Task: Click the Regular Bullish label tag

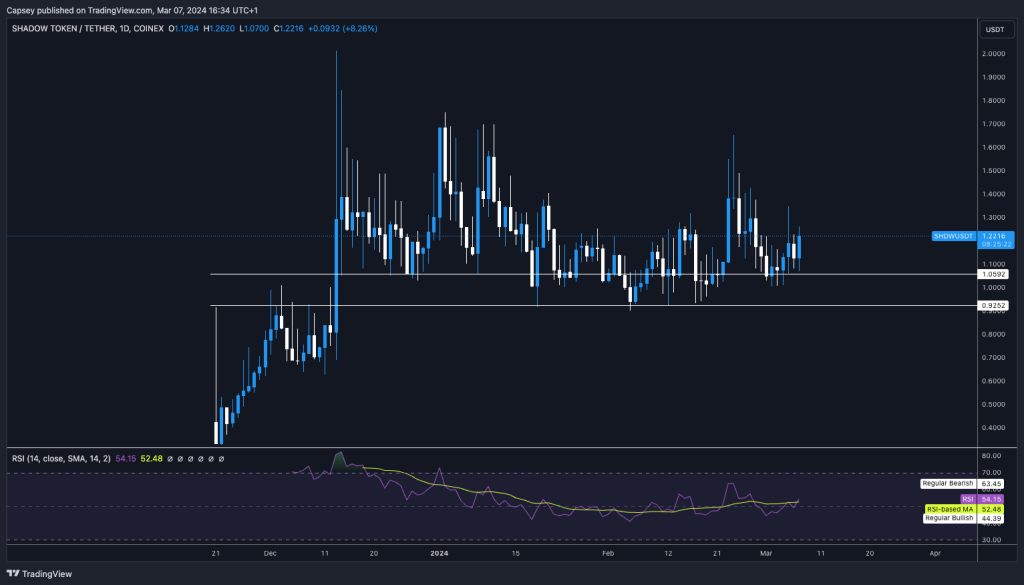Action: [x=948, y=518]
